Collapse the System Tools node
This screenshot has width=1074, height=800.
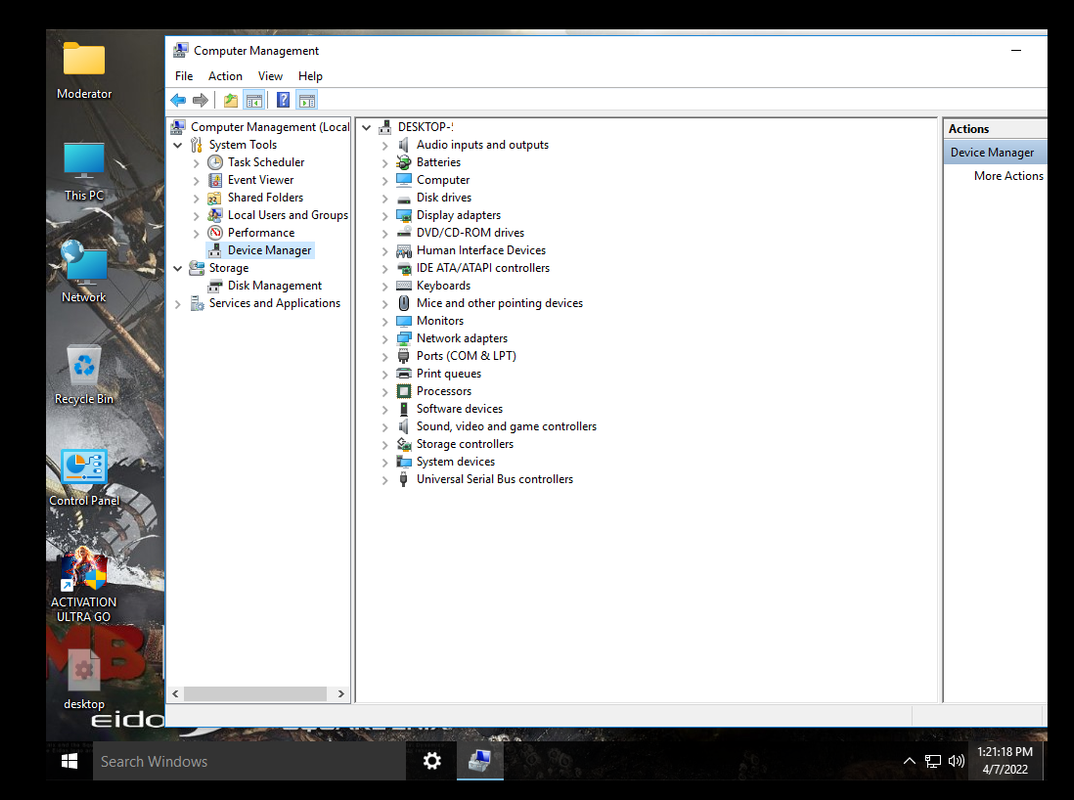pos(178,145)
